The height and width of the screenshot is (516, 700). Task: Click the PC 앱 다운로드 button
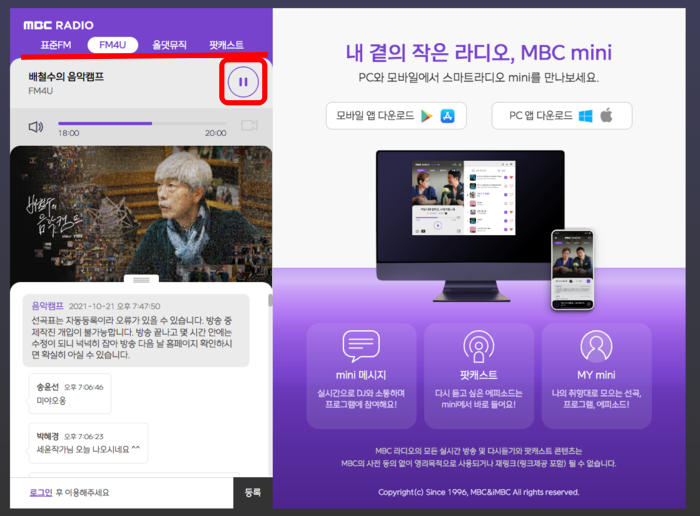(562, 116)
